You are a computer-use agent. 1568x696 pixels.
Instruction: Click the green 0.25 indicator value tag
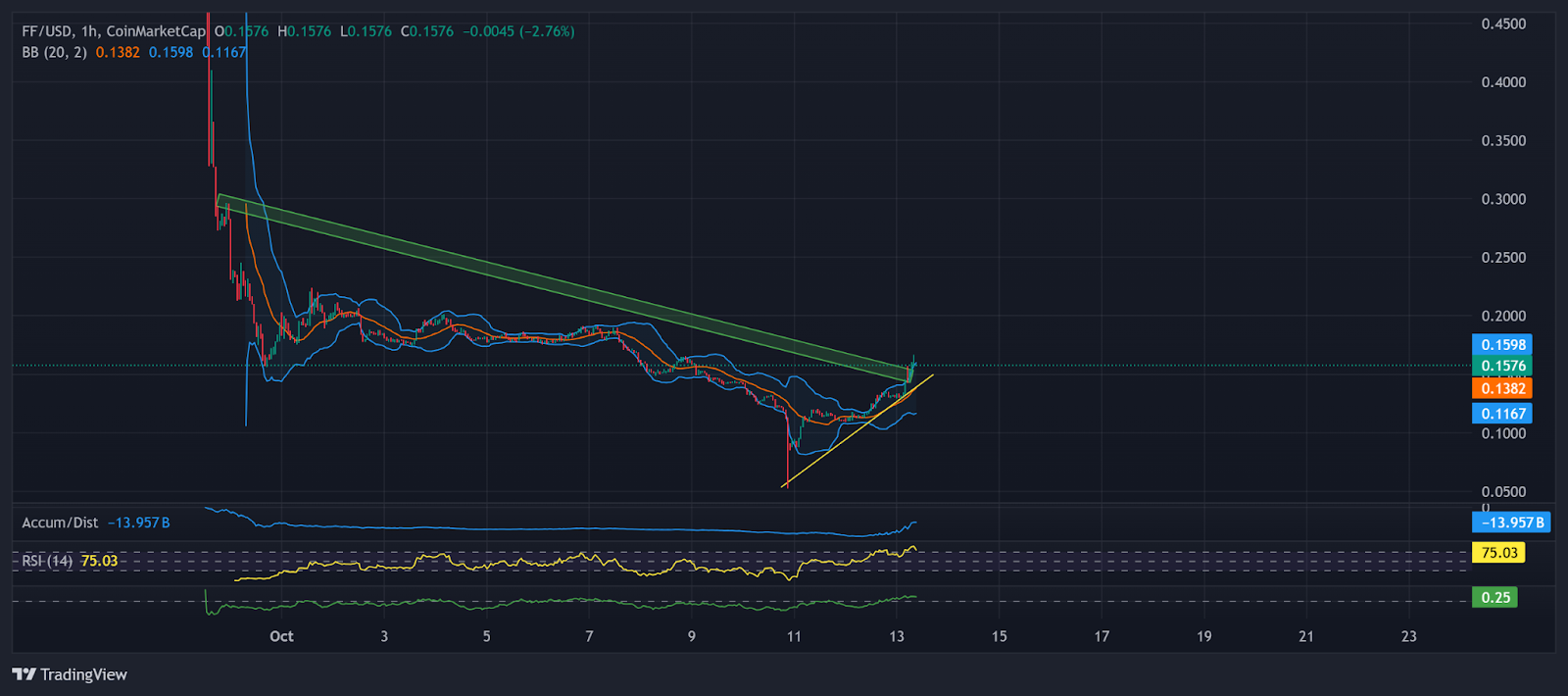pos(1494,597)
